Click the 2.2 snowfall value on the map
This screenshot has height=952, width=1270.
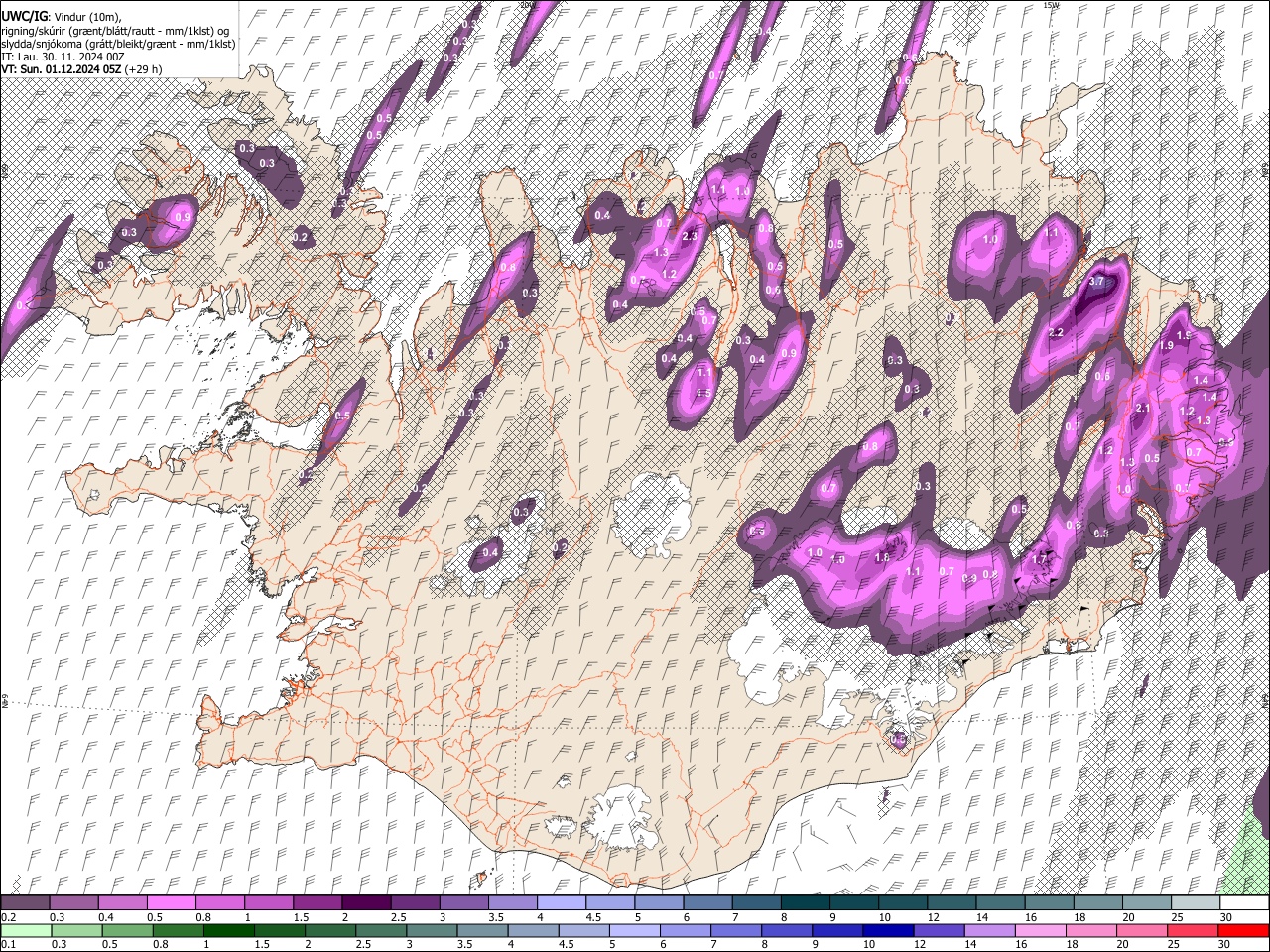pyautogui.click(x=1056, y=333)
